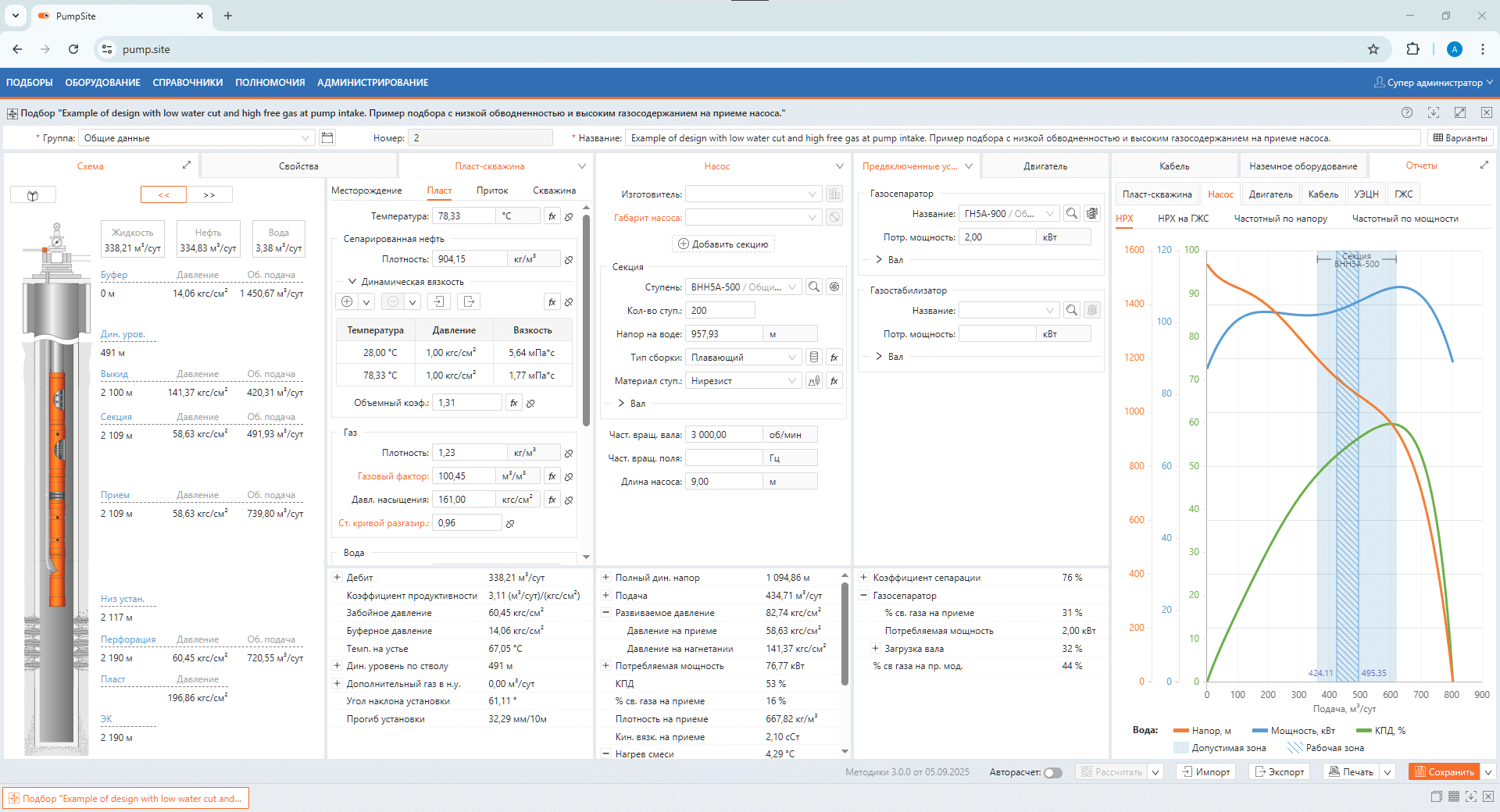Click the database icon beside Тип сборки
Image resolution: width=1500 pixels, height=812 pixels.
click(814, 358)
